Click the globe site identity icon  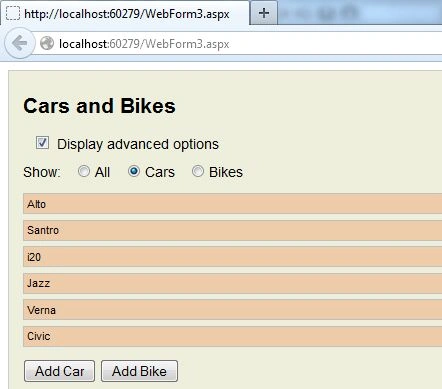[47, 43]
